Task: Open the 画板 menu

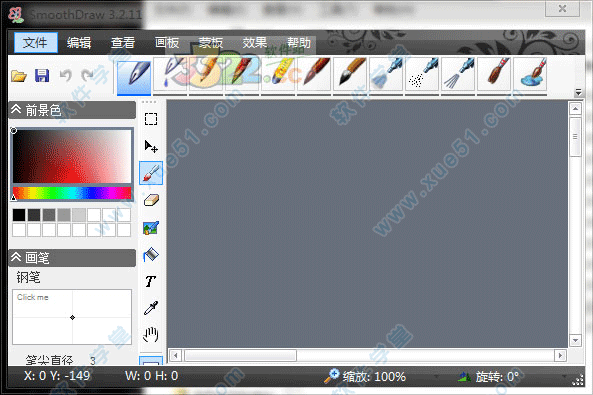Action: 167,42
